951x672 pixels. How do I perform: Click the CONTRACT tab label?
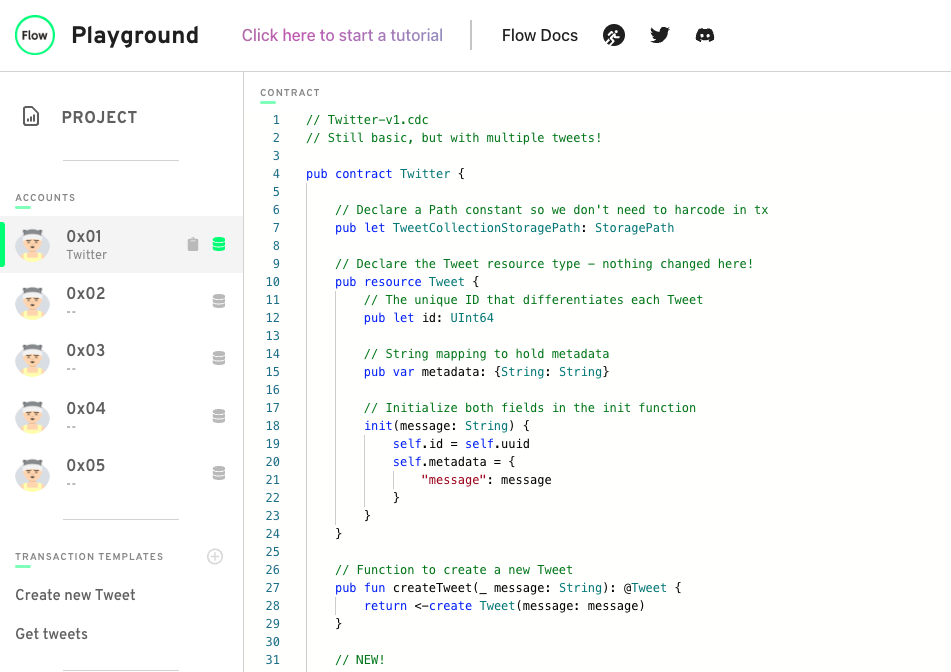coord(290,93)
